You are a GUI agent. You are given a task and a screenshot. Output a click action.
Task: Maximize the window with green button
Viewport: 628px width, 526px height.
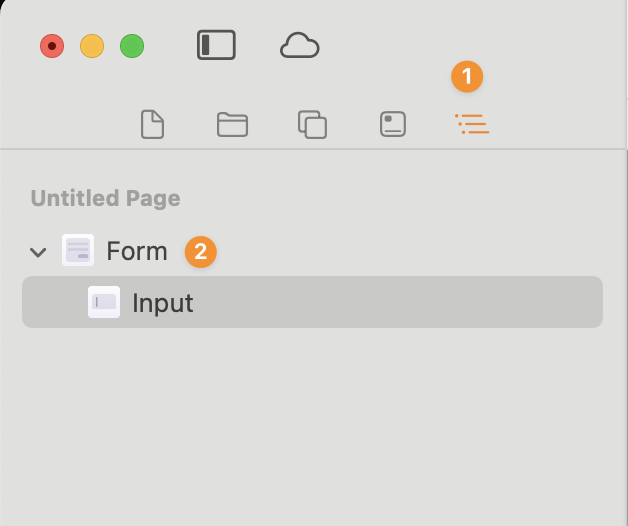132,46
